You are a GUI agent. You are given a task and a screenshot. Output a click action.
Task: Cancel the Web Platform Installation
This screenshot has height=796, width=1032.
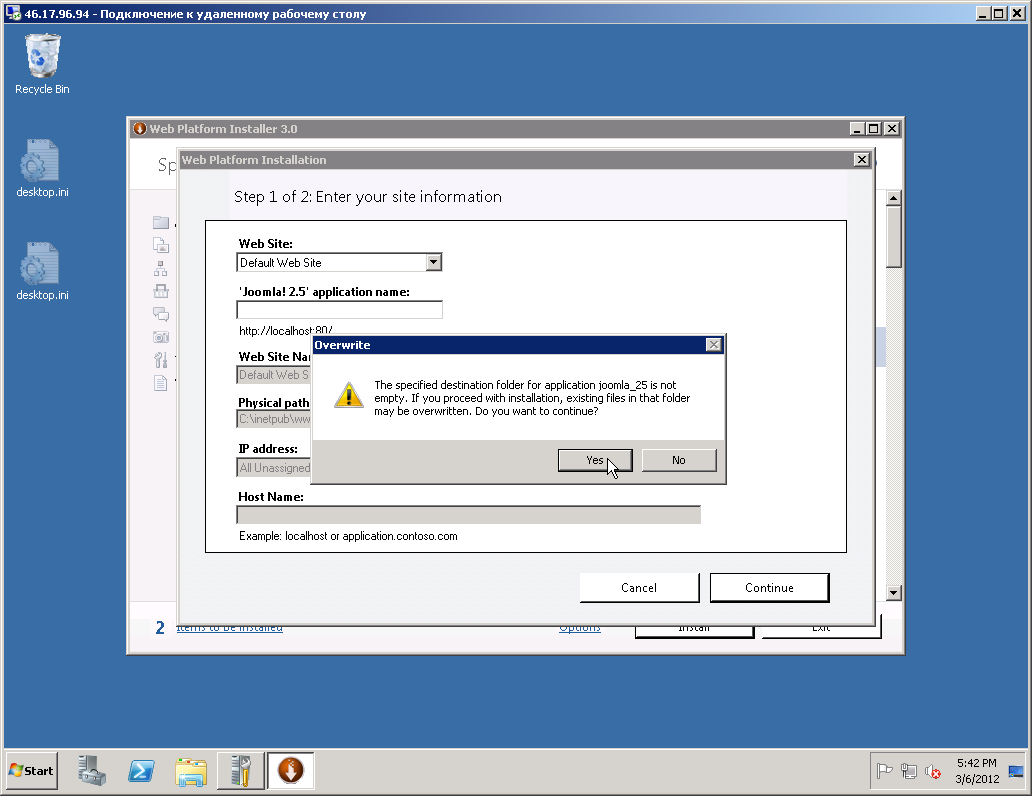[x=639, y=587]
